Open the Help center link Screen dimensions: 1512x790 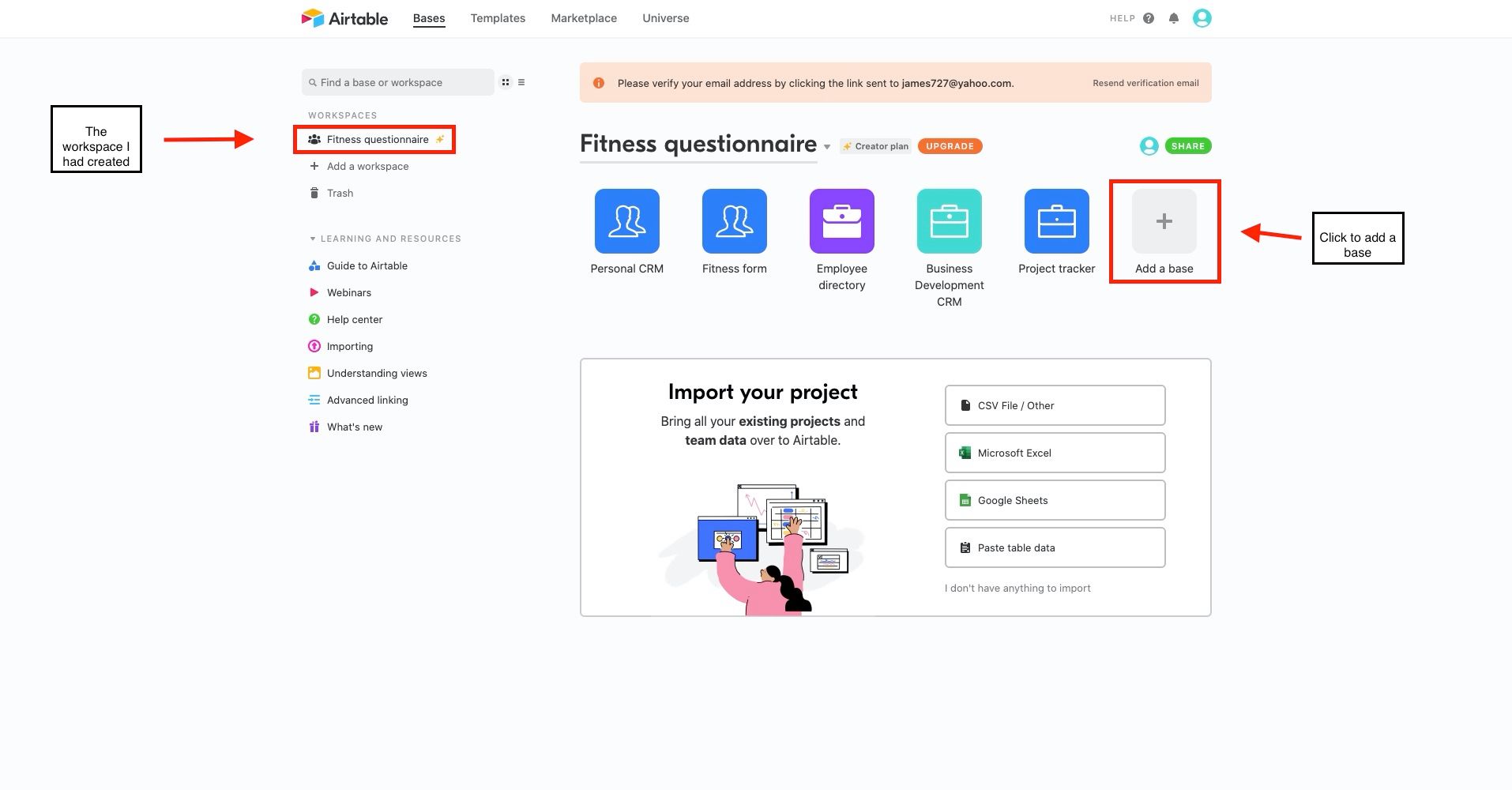point(355,319)
